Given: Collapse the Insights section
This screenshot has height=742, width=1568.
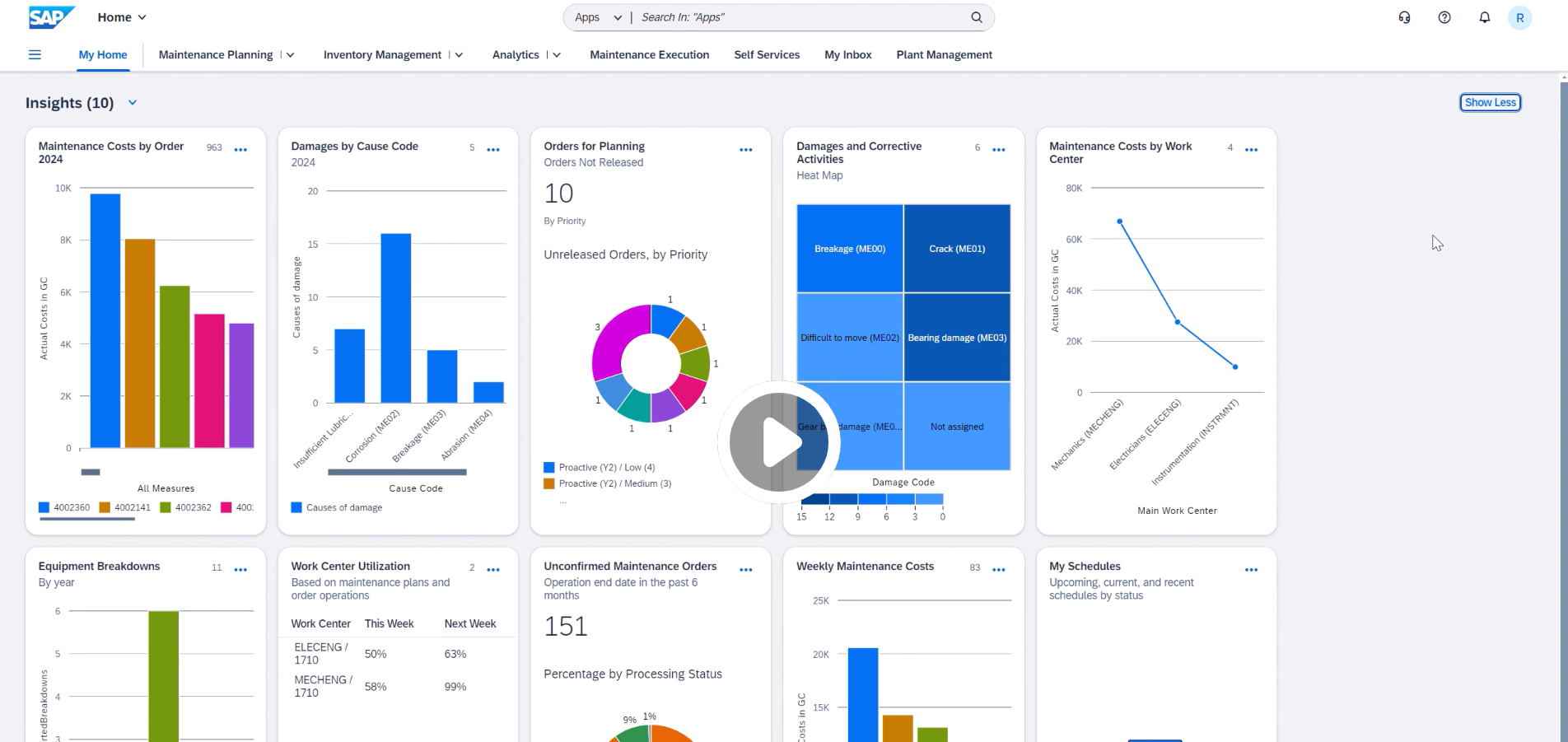Looking at the screenshot, I should [132, 102].
